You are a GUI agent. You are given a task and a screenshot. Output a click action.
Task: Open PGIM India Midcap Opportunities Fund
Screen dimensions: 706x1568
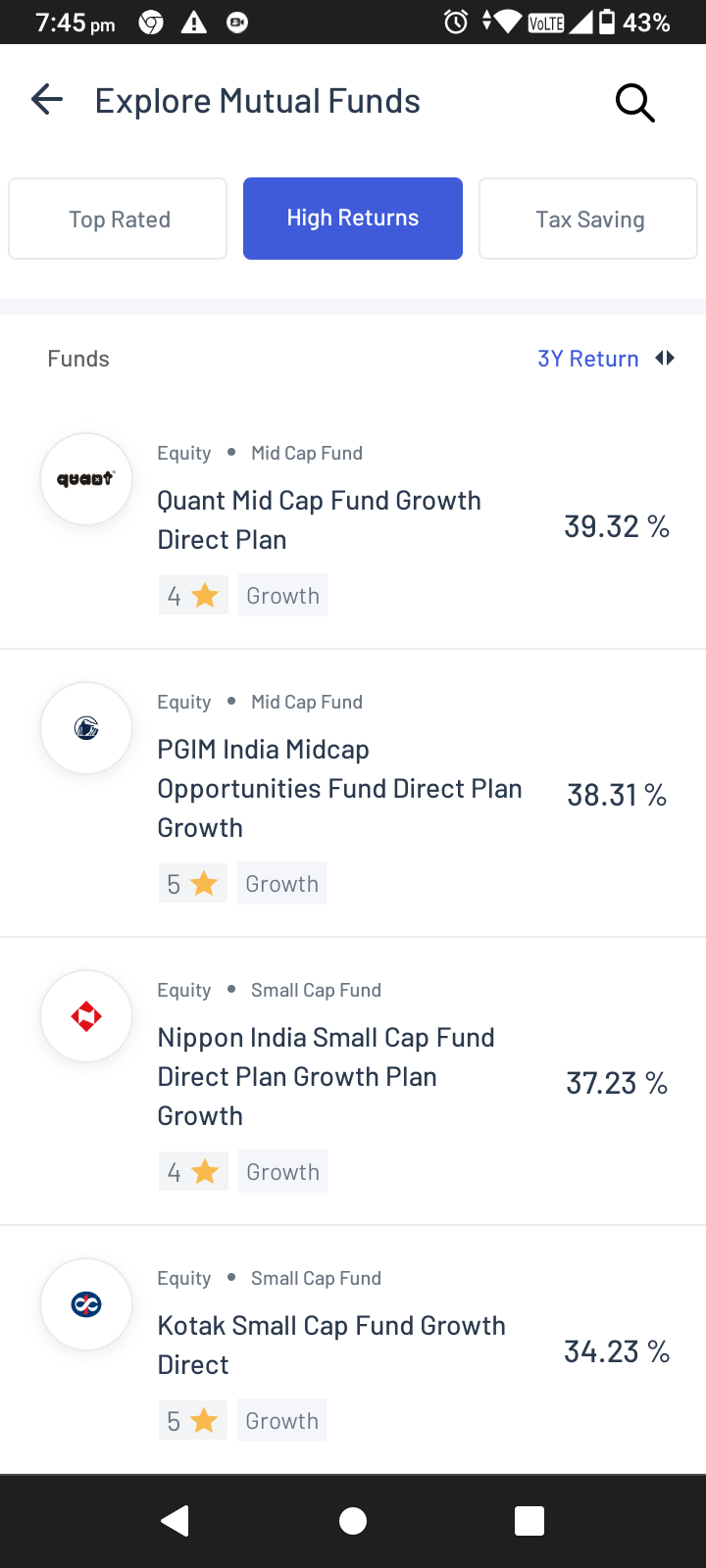339,788
